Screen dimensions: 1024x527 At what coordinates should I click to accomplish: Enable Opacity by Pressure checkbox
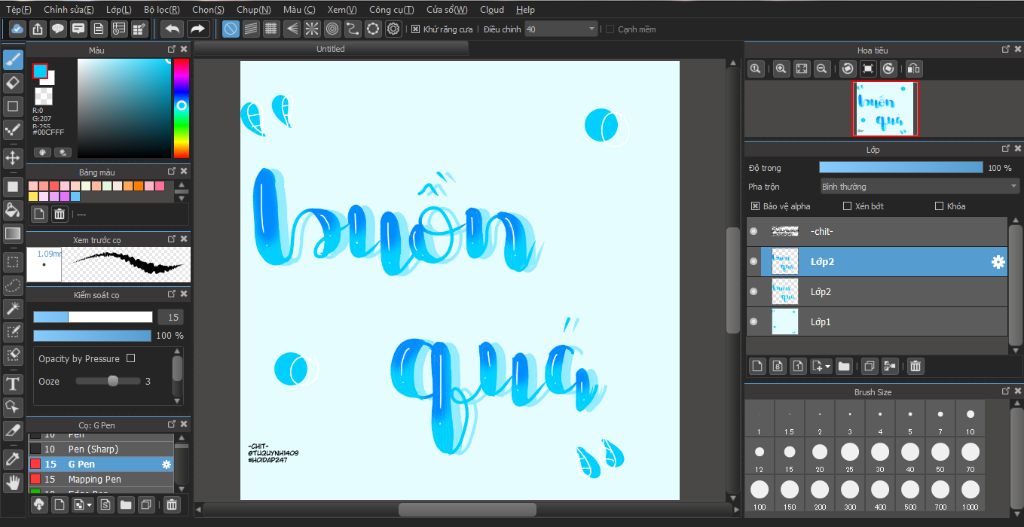click(131, 359)
